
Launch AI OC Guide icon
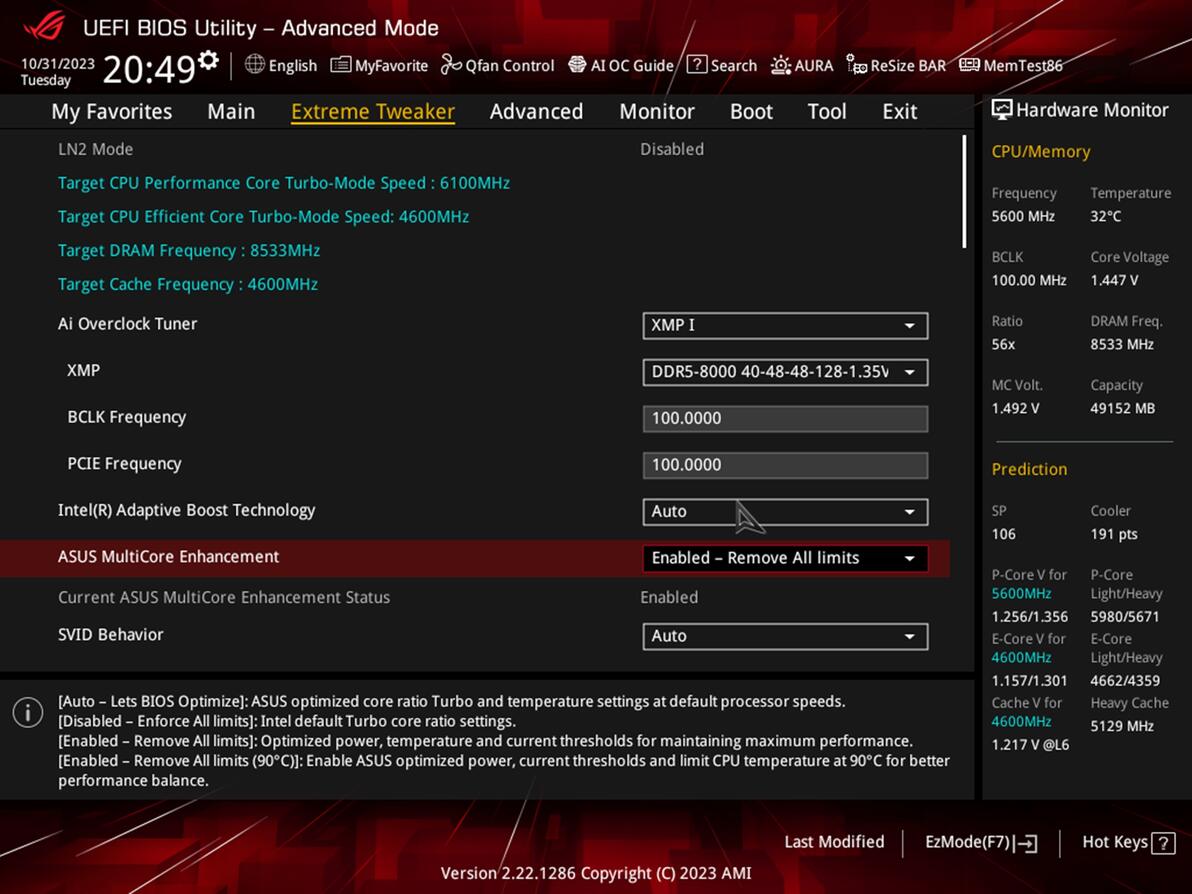coord(577,65)
